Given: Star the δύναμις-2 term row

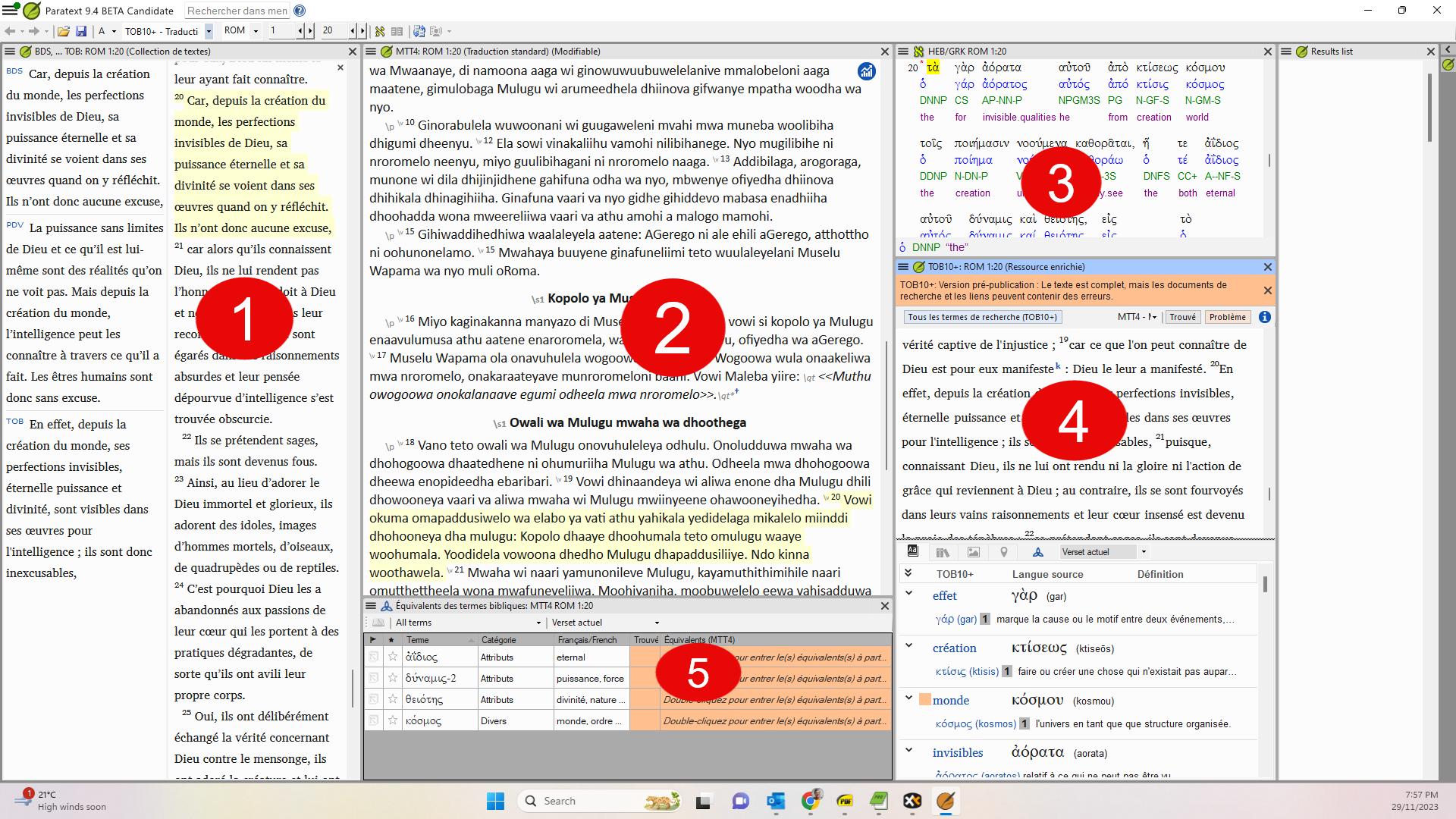Looking at the screenshot, I should point(392,678).
